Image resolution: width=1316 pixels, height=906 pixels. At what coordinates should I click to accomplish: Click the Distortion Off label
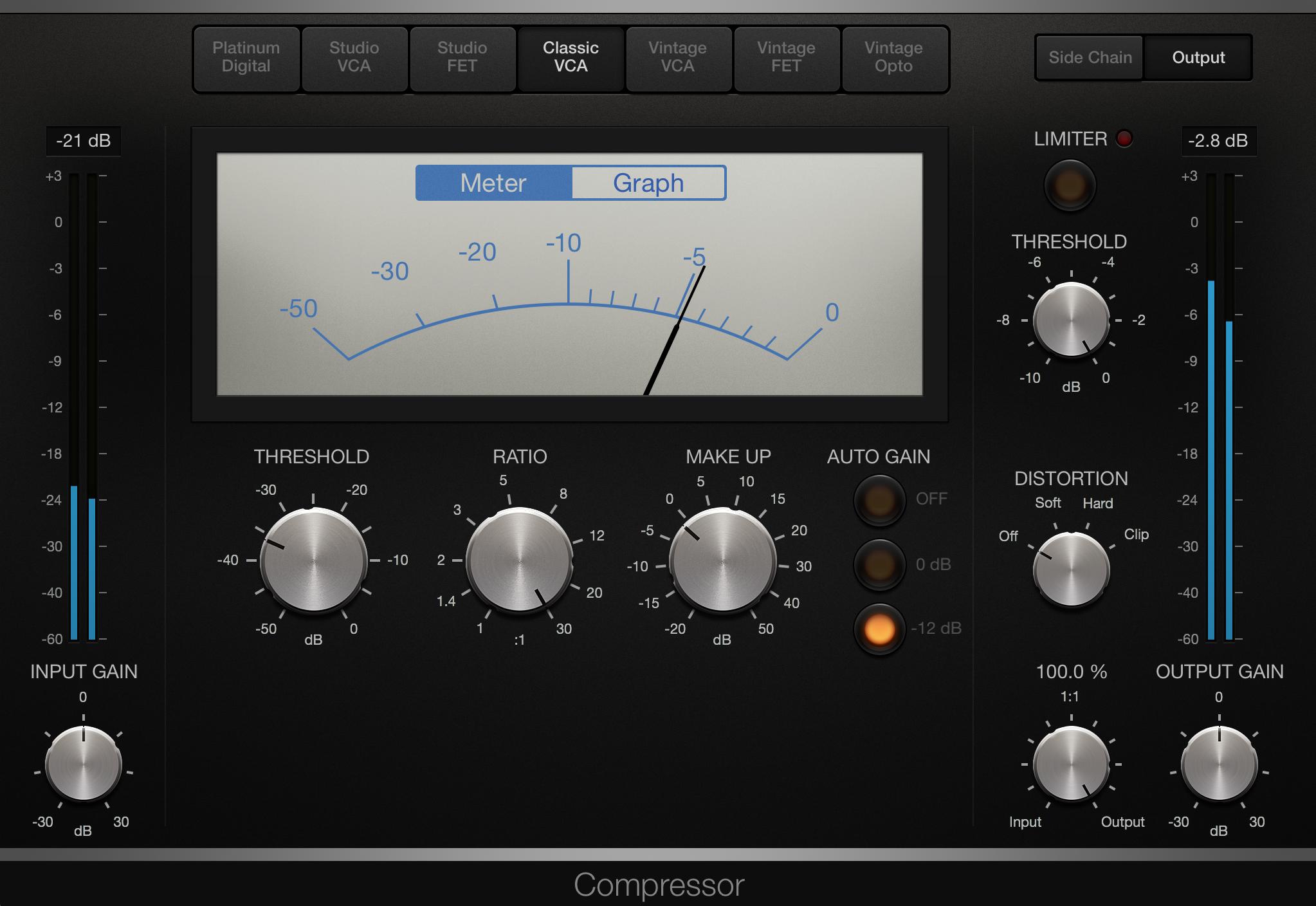1008,536
